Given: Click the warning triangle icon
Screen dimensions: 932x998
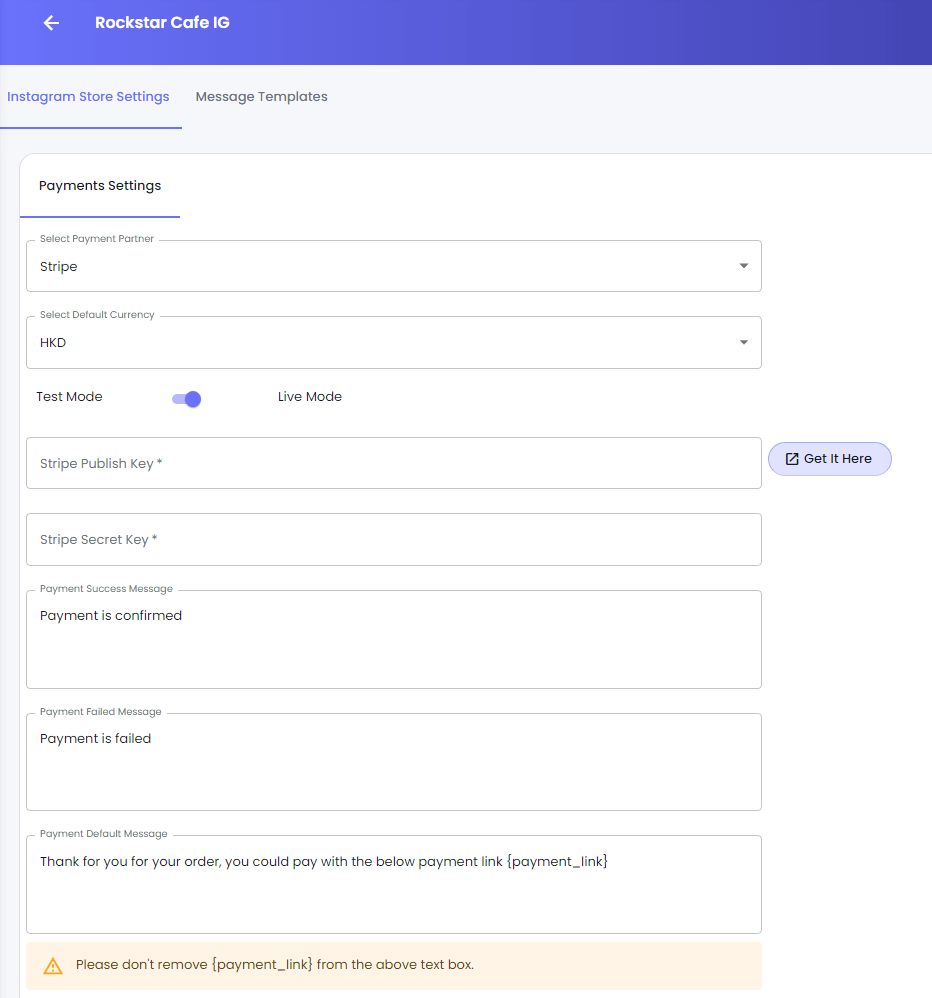Looking at the screenshot, I should pos(53,966).
